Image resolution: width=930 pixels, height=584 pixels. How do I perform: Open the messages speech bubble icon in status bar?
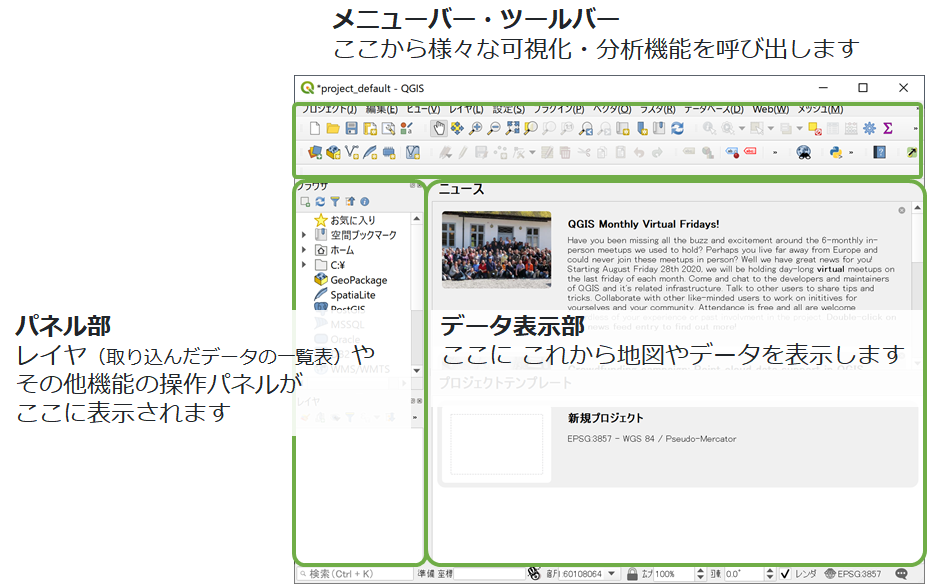tap(902, 573)
